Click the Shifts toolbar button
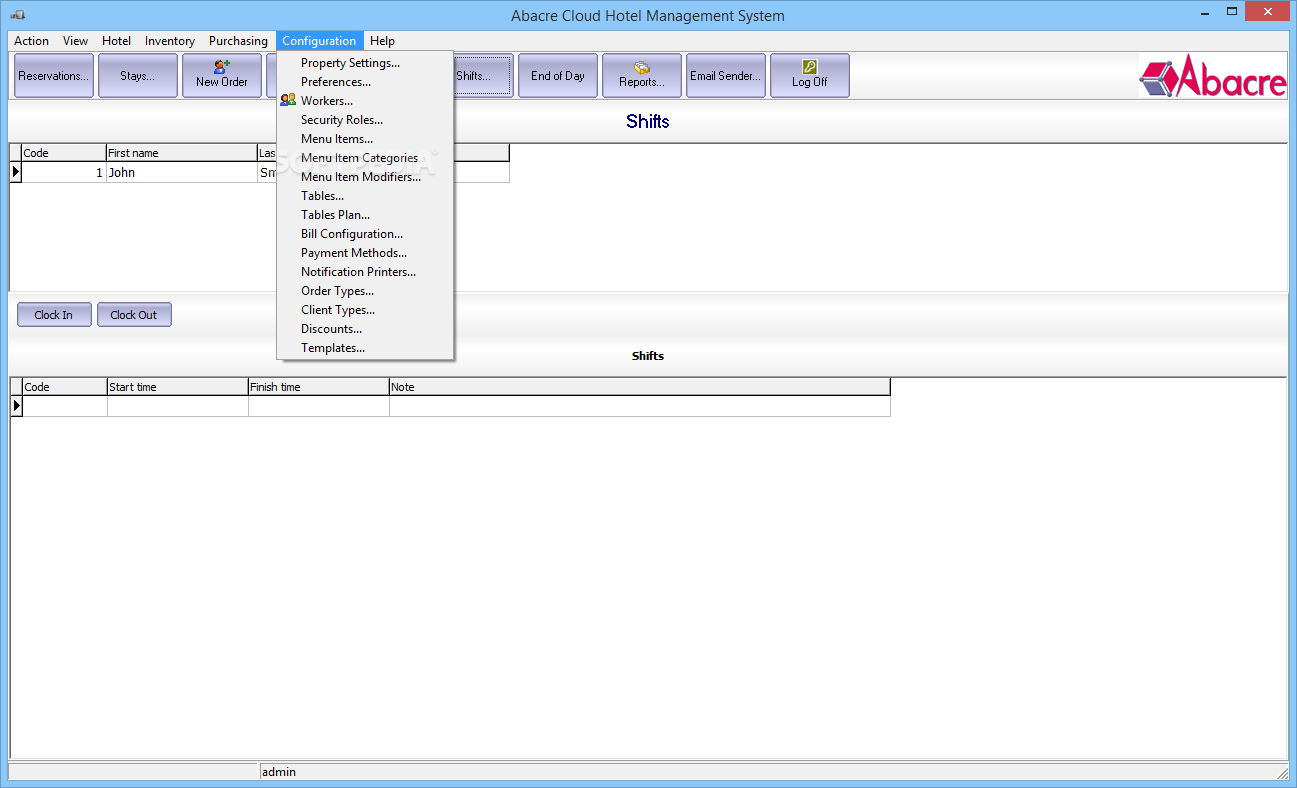 coord(483,75)
